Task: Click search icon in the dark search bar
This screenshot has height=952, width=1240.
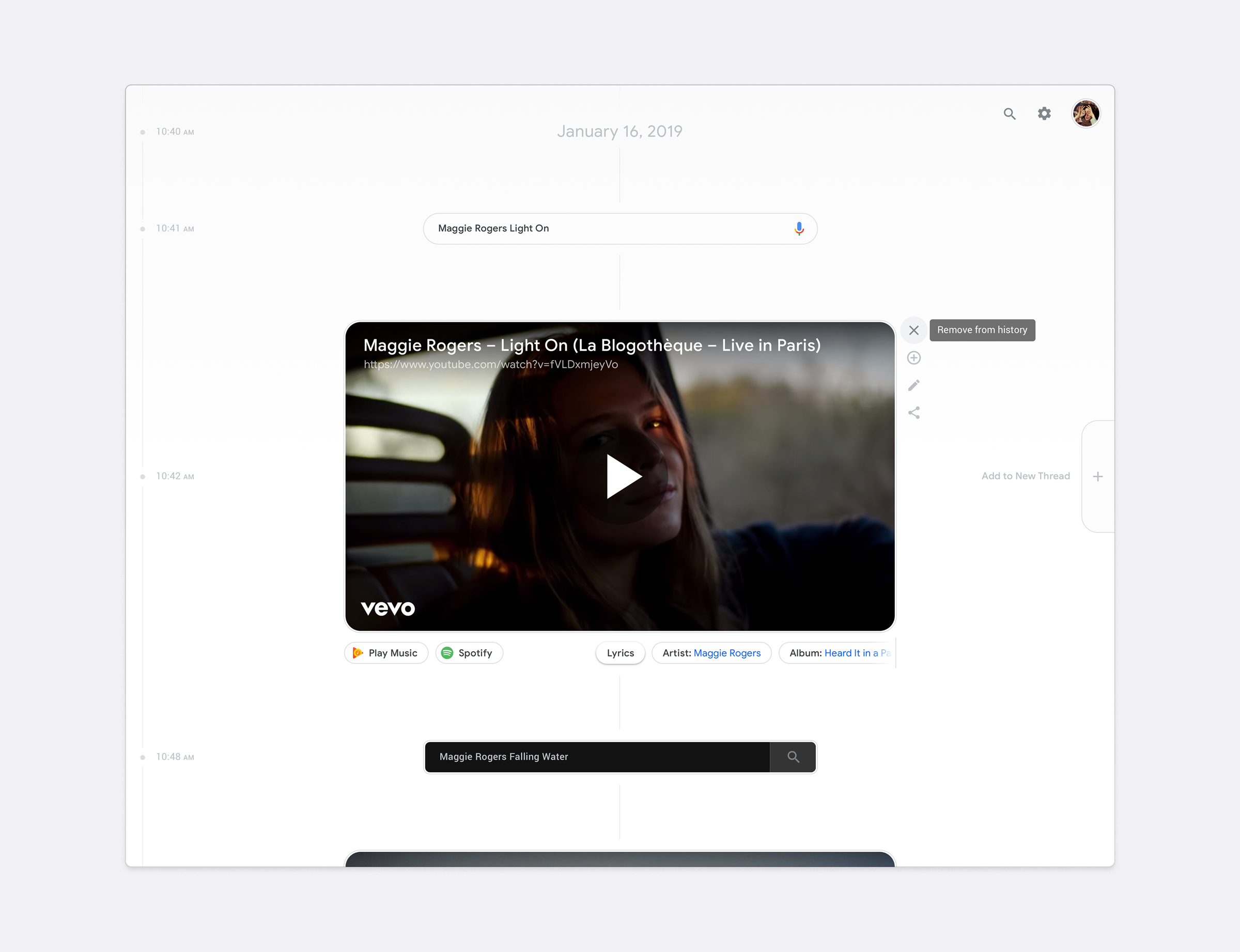Action: point(793,757)
